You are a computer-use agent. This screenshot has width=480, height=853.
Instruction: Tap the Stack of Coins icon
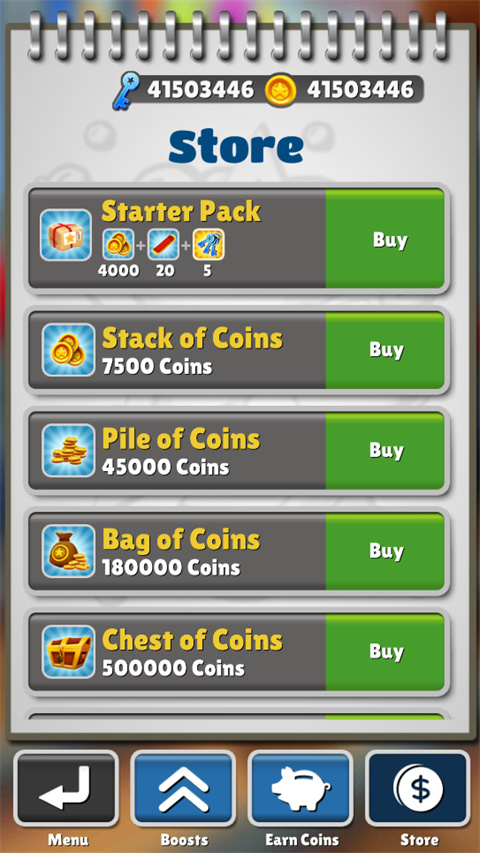point(68,350)
